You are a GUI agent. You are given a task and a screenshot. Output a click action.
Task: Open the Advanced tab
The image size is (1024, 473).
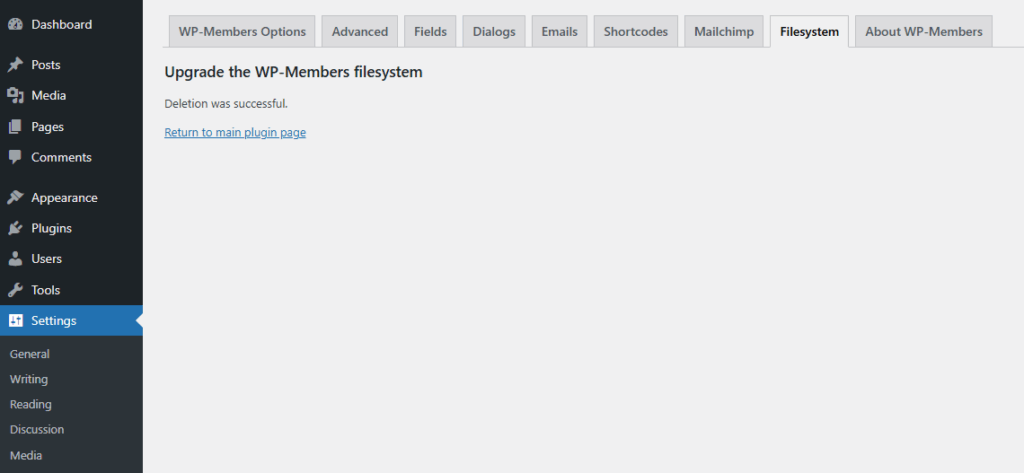point(360,32)
